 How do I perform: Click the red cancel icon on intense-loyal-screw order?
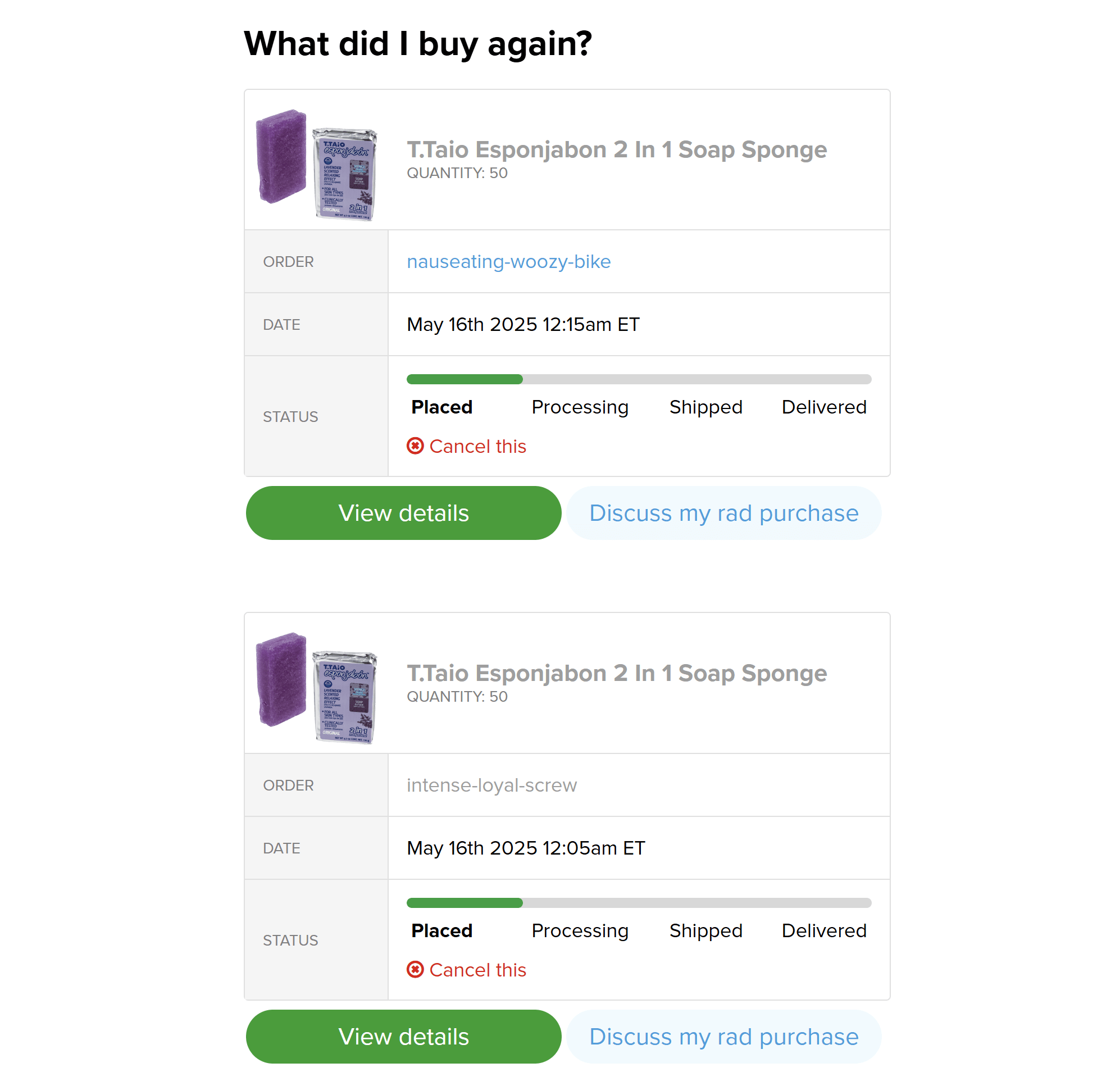click(x=416, y=970)
